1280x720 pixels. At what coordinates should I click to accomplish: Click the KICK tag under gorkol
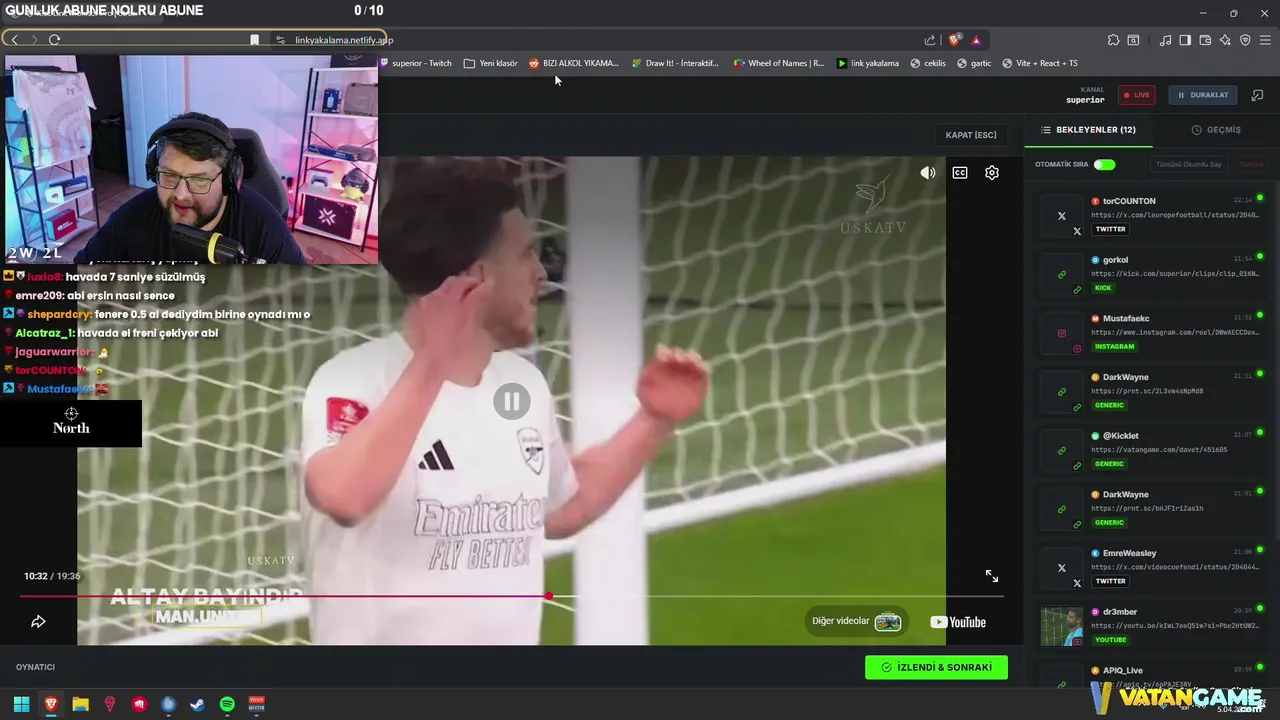1103,288
